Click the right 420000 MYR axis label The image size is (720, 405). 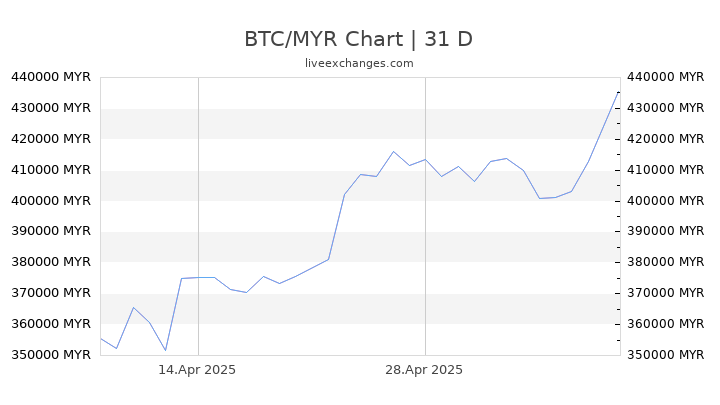coord(665,139)
